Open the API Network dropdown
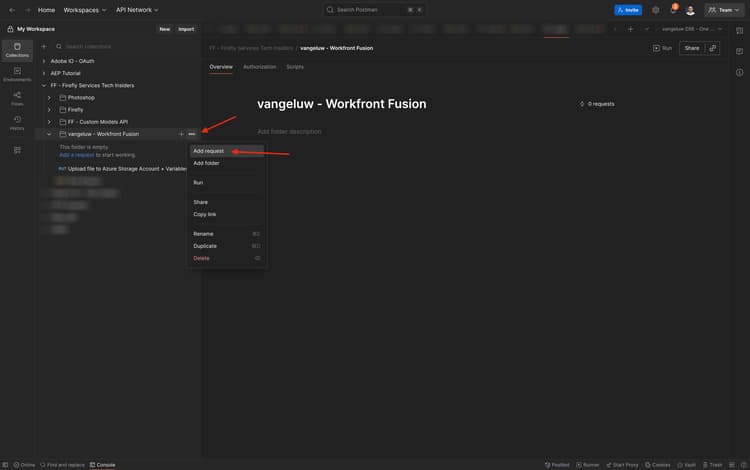 137,10
